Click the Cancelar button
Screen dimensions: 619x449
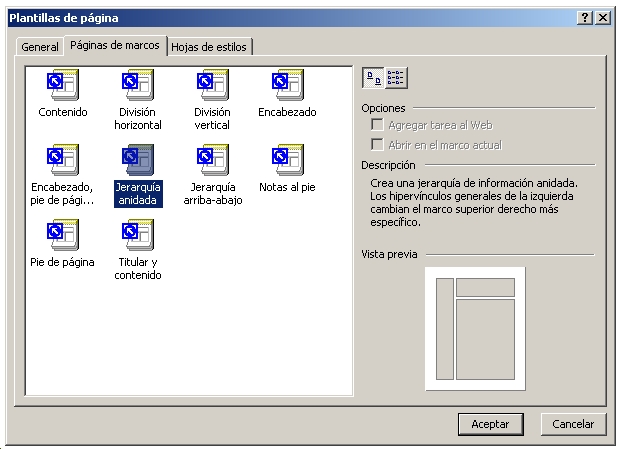pyautogui.click(x=573, y=424)
